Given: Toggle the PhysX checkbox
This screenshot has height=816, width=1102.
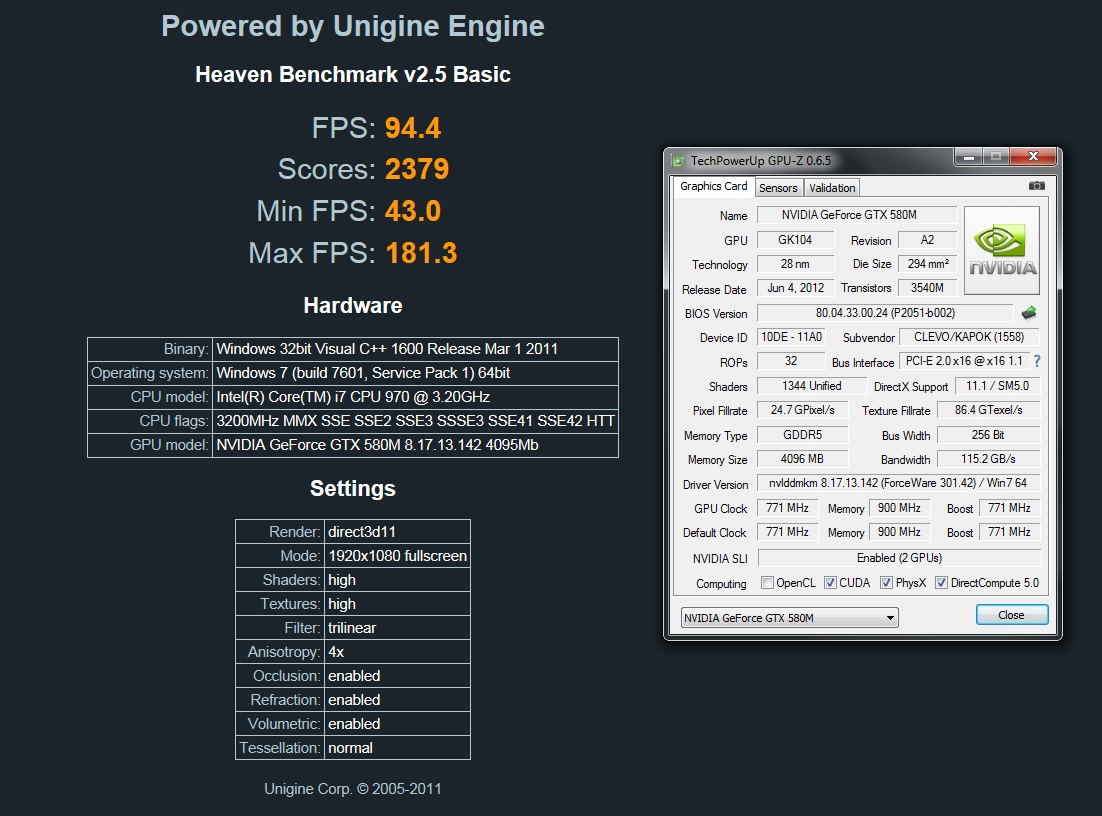Looking at the screenshot, I should [x=886, y=583].
